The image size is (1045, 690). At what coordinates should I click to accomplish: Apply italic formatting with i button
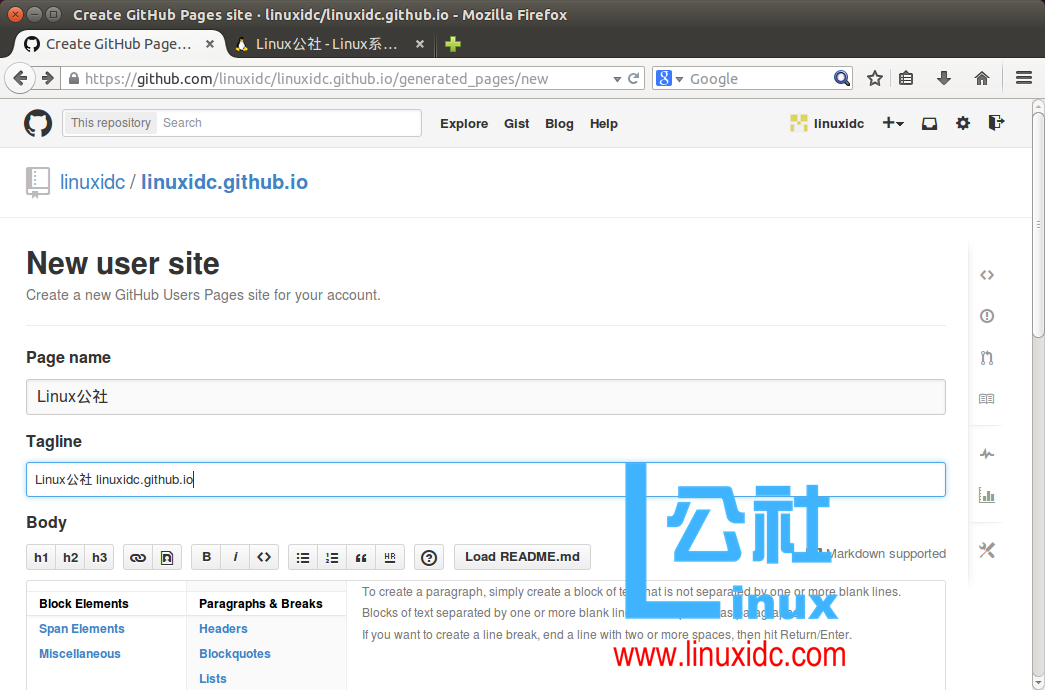[x=235, y=557]
